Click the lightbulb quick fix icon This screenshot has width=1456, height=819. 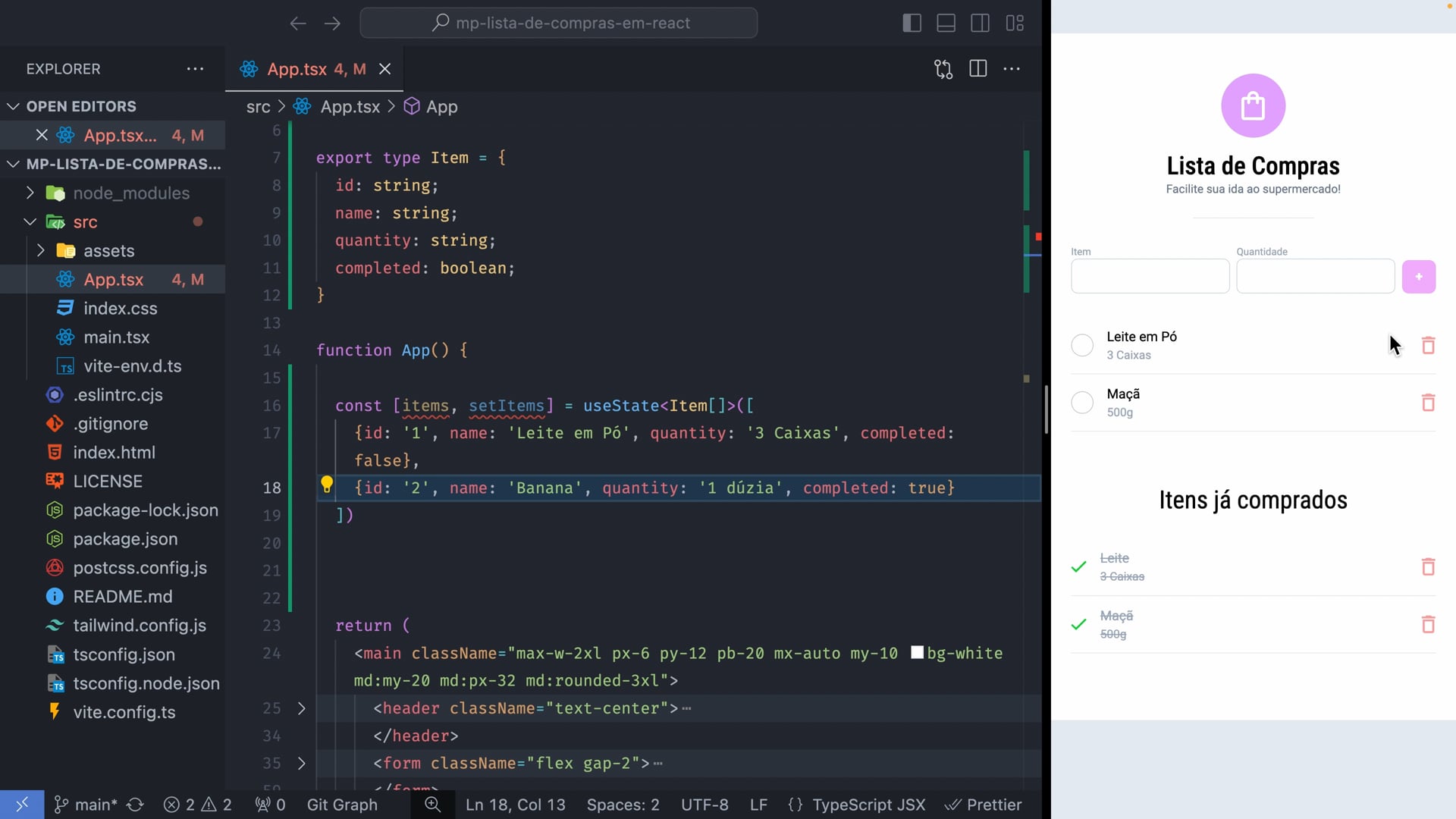click(327, 484)
